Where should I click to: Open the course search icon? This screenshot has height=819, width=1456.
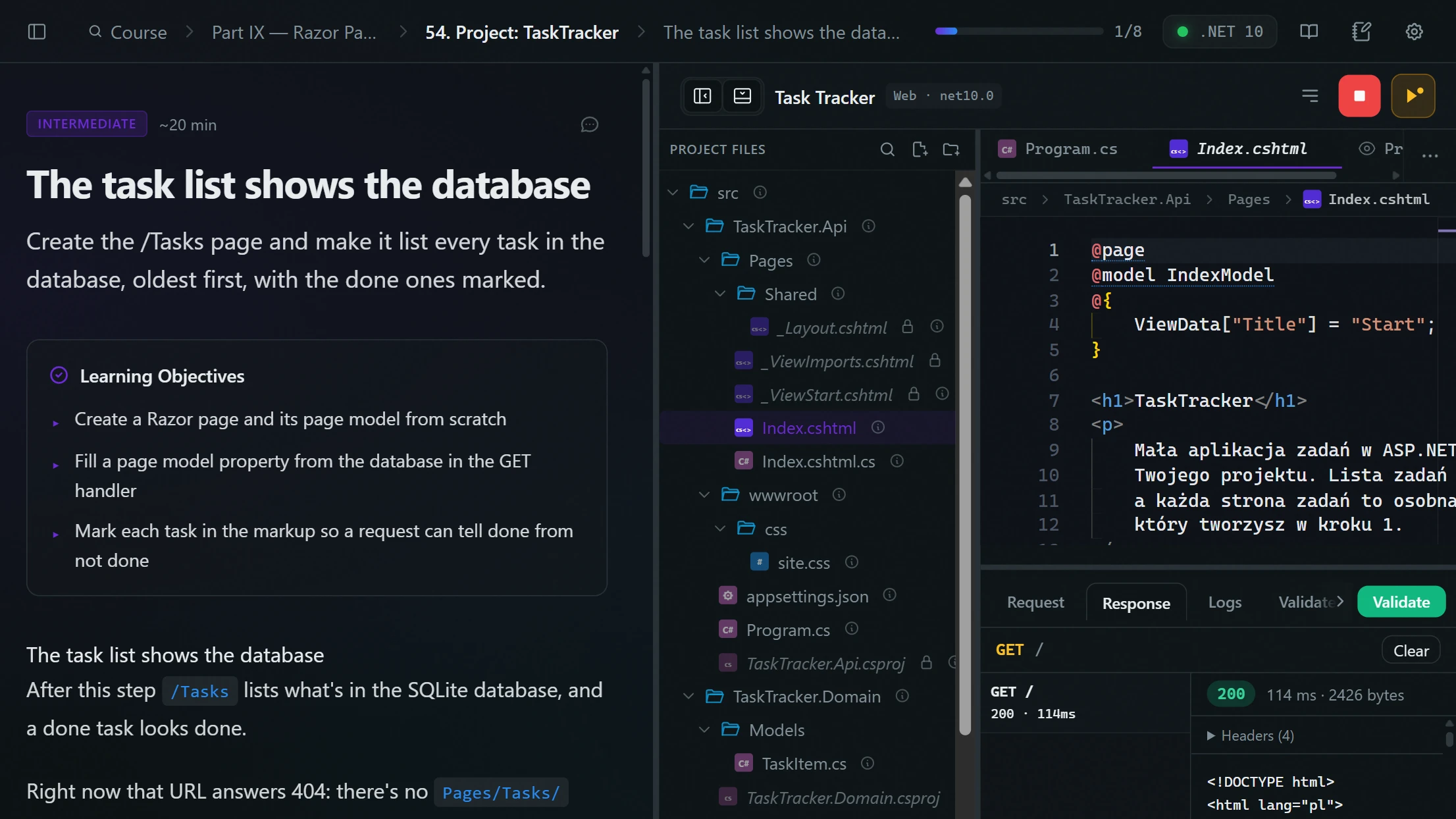(x=95, y=32)
